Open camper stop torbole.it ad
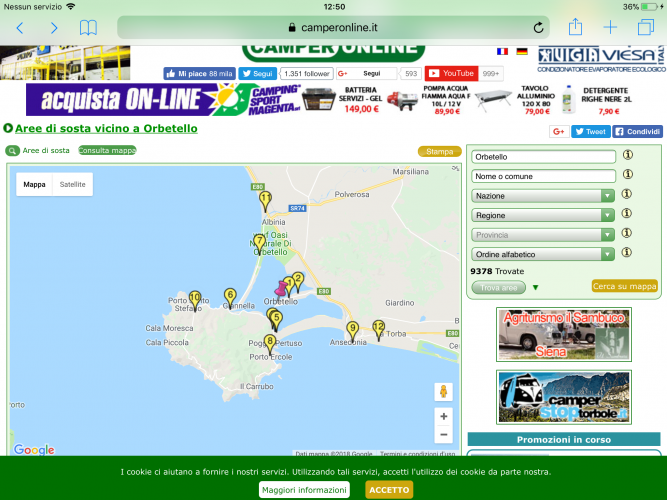 pos(564,397)
